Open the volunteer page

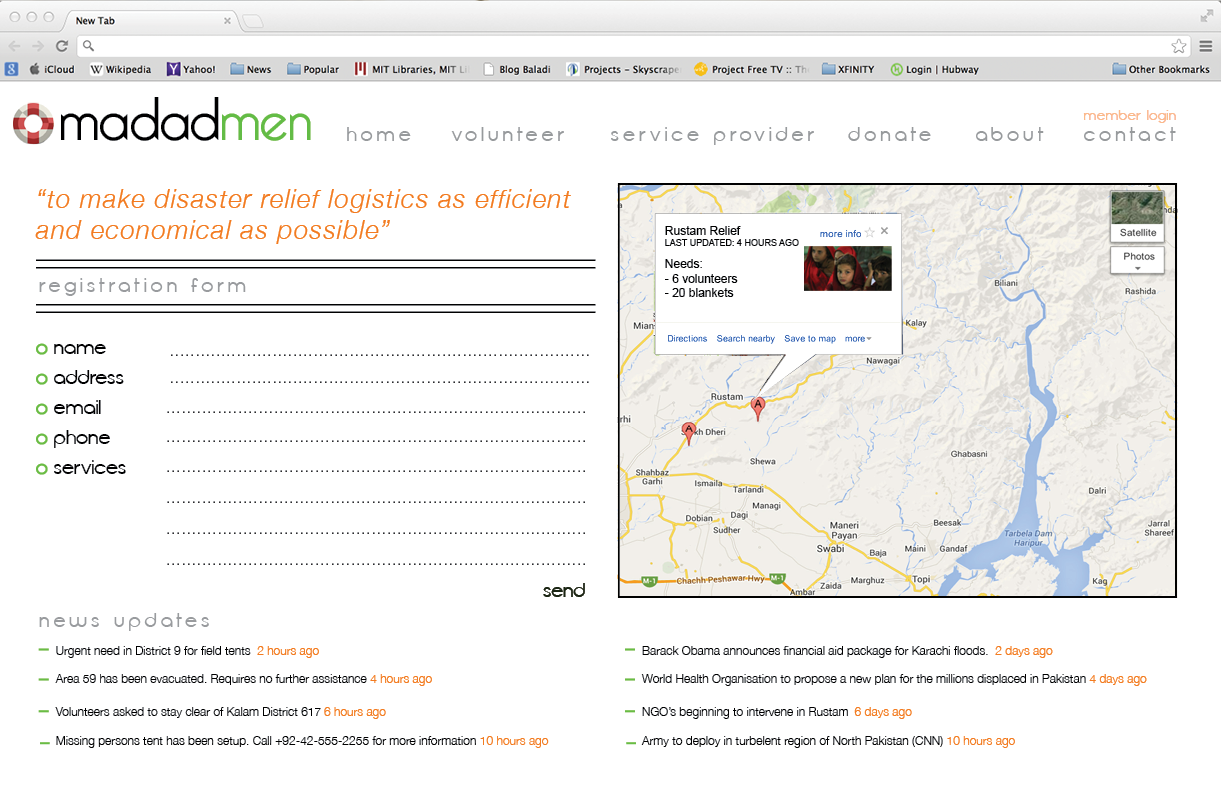point(508,134)
